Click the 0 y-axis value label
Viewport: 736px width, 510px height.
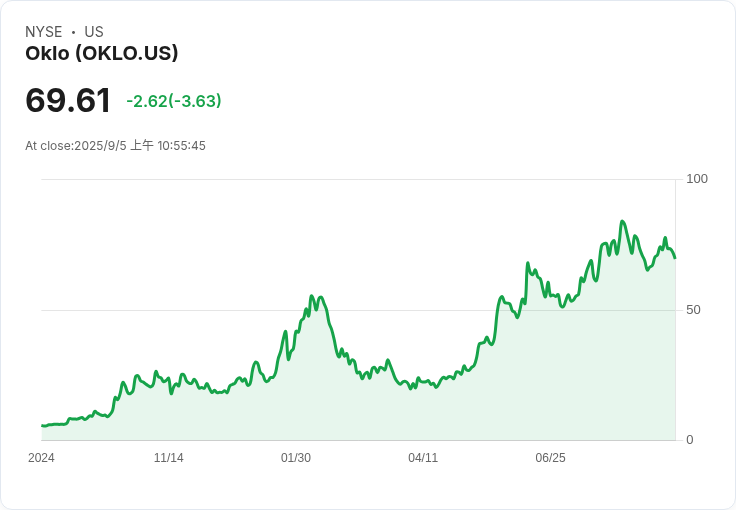coord(690,440)
